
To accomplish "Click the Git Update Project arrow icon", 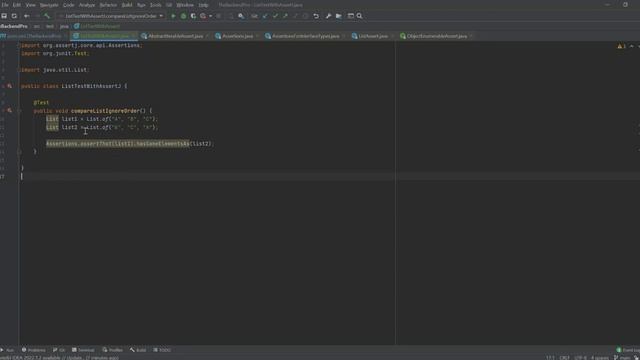I will pyautogui.click(x=265, y=16).
